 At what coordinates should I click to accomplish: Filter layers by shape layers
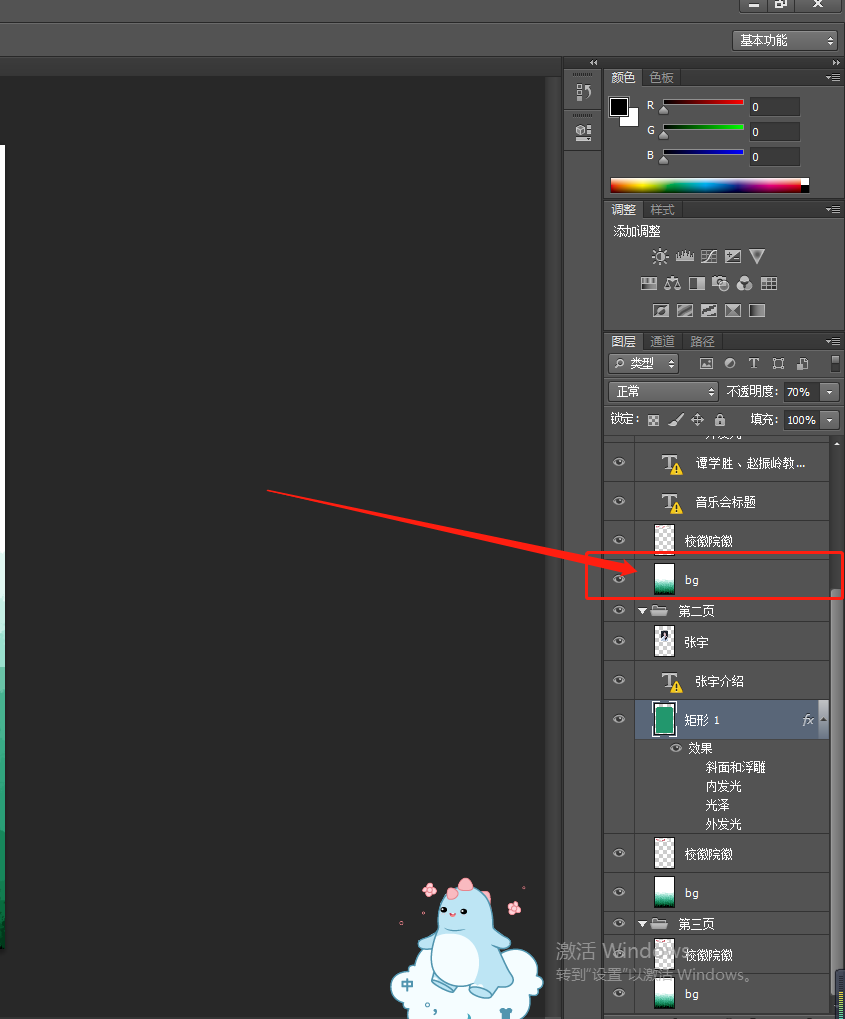coord(778,363)
